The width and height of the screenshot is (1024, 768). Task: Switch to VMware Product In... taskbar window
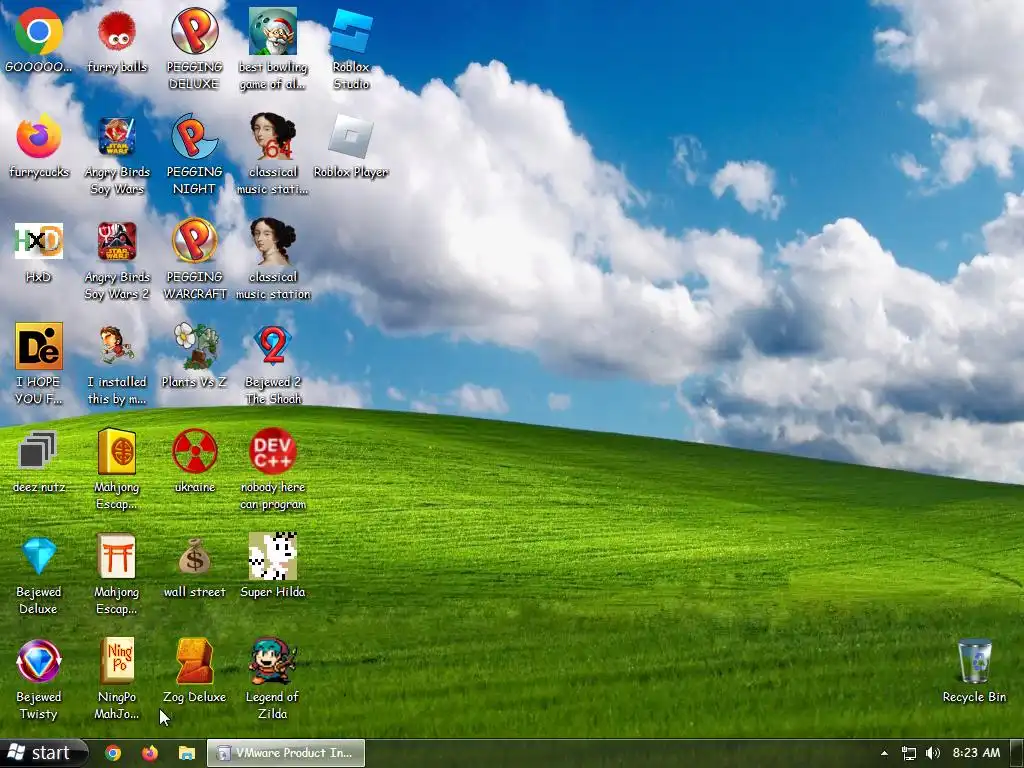pos(286,753)
